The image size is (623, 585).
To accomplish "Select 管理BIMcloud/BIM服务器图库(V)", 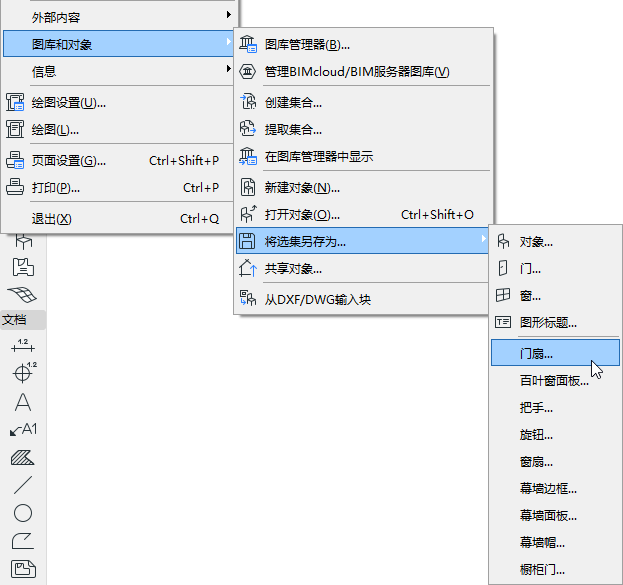I will pyautogui.click(x=363, y=72).
